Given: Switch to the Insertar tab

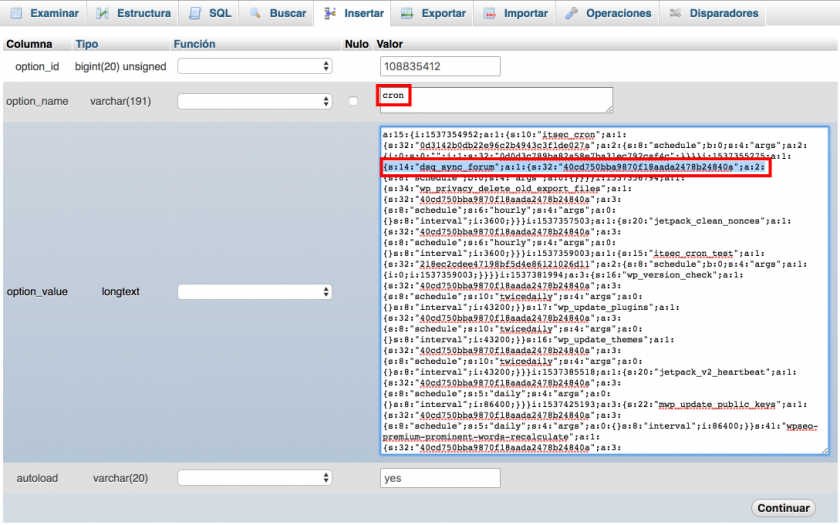Looking at the screenshot, I should point(353,14).
